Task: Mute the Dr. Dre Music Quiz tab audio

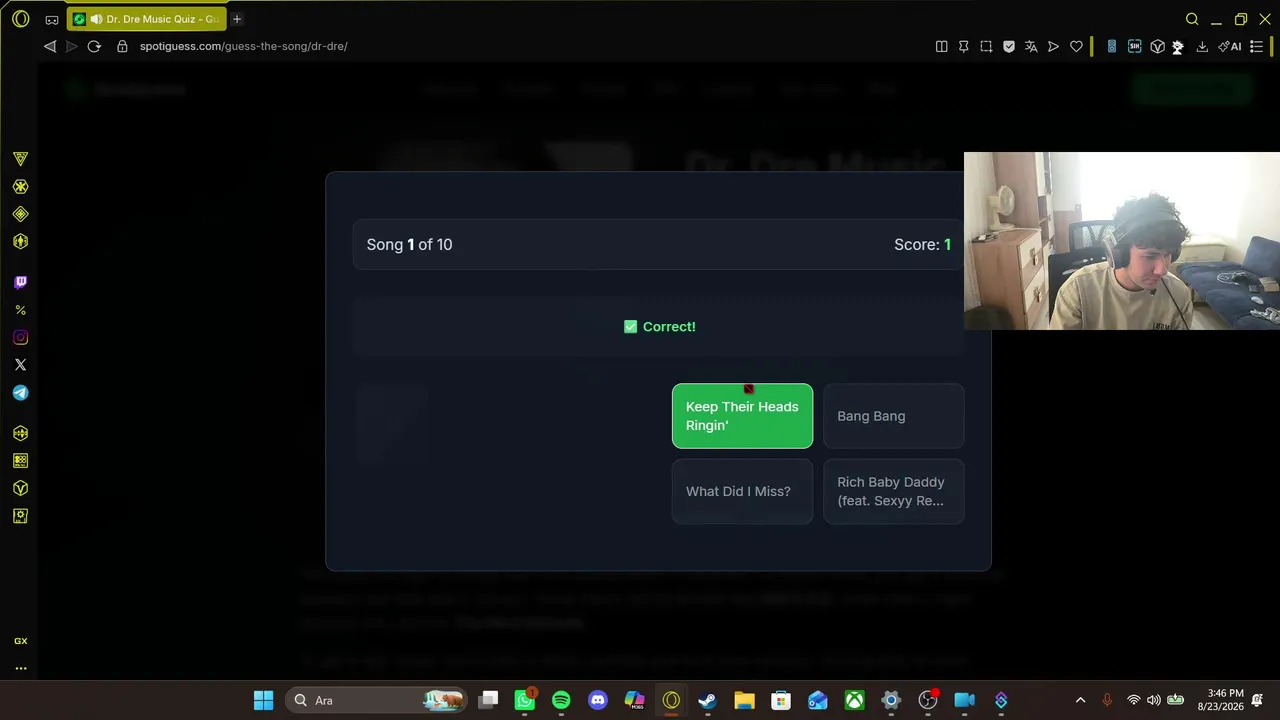Action: [x=95, y=19]
